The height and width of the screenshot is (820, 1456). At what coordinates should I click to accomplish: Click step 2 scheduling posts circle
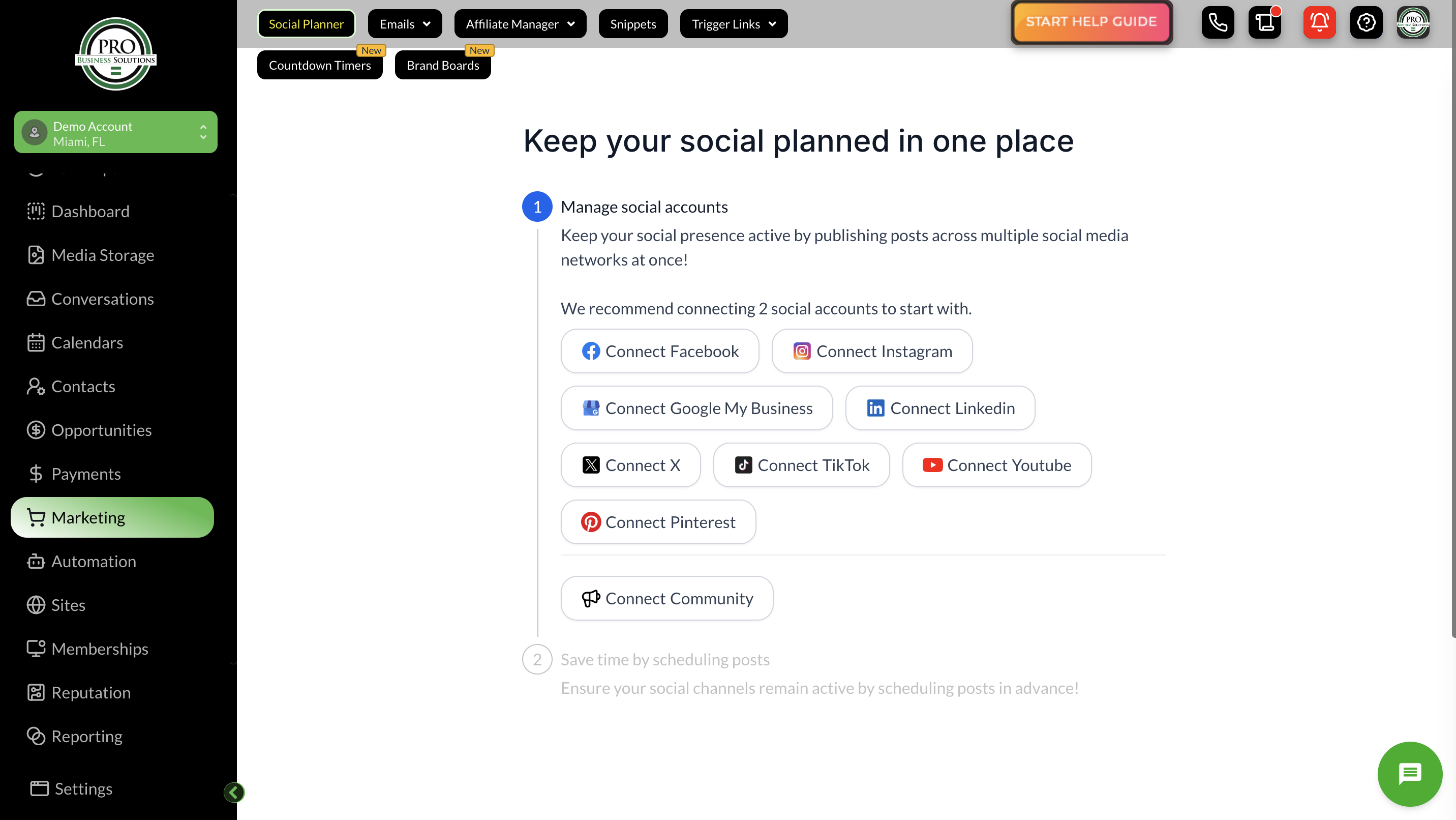click(536, 659)
